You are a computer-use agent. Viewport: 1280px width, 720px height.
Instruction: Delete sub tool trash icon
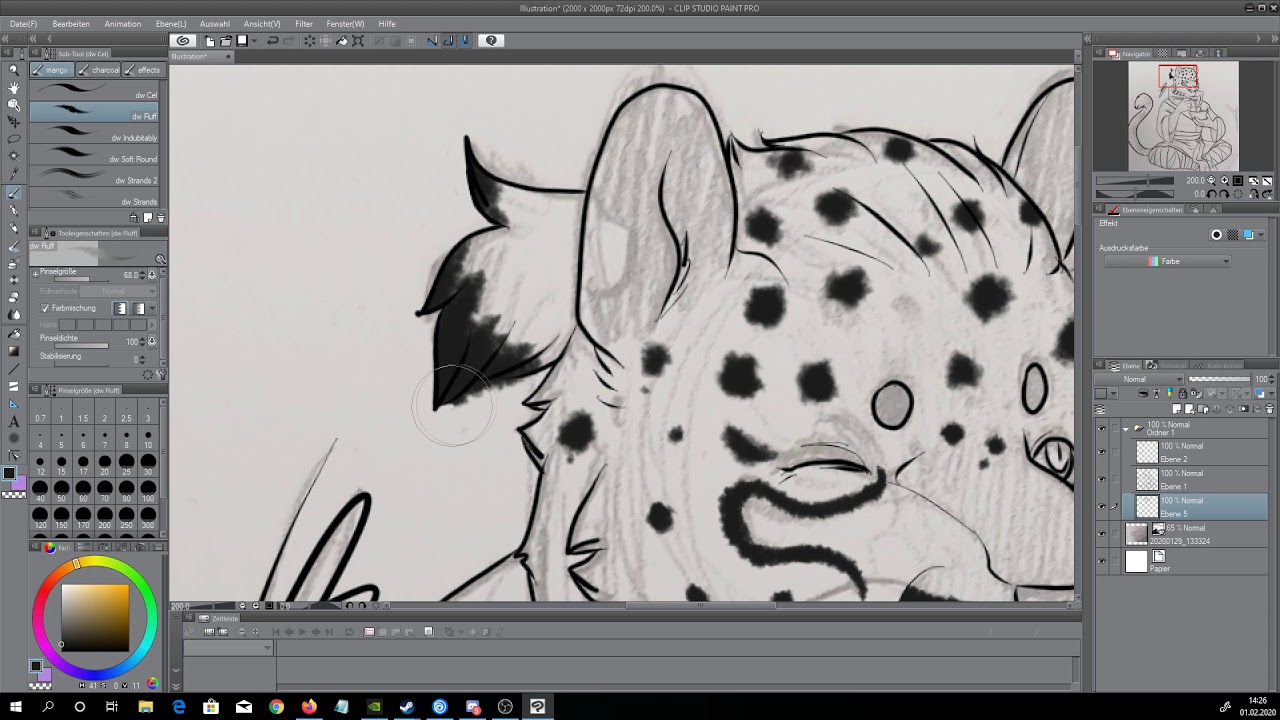(161, 217)
